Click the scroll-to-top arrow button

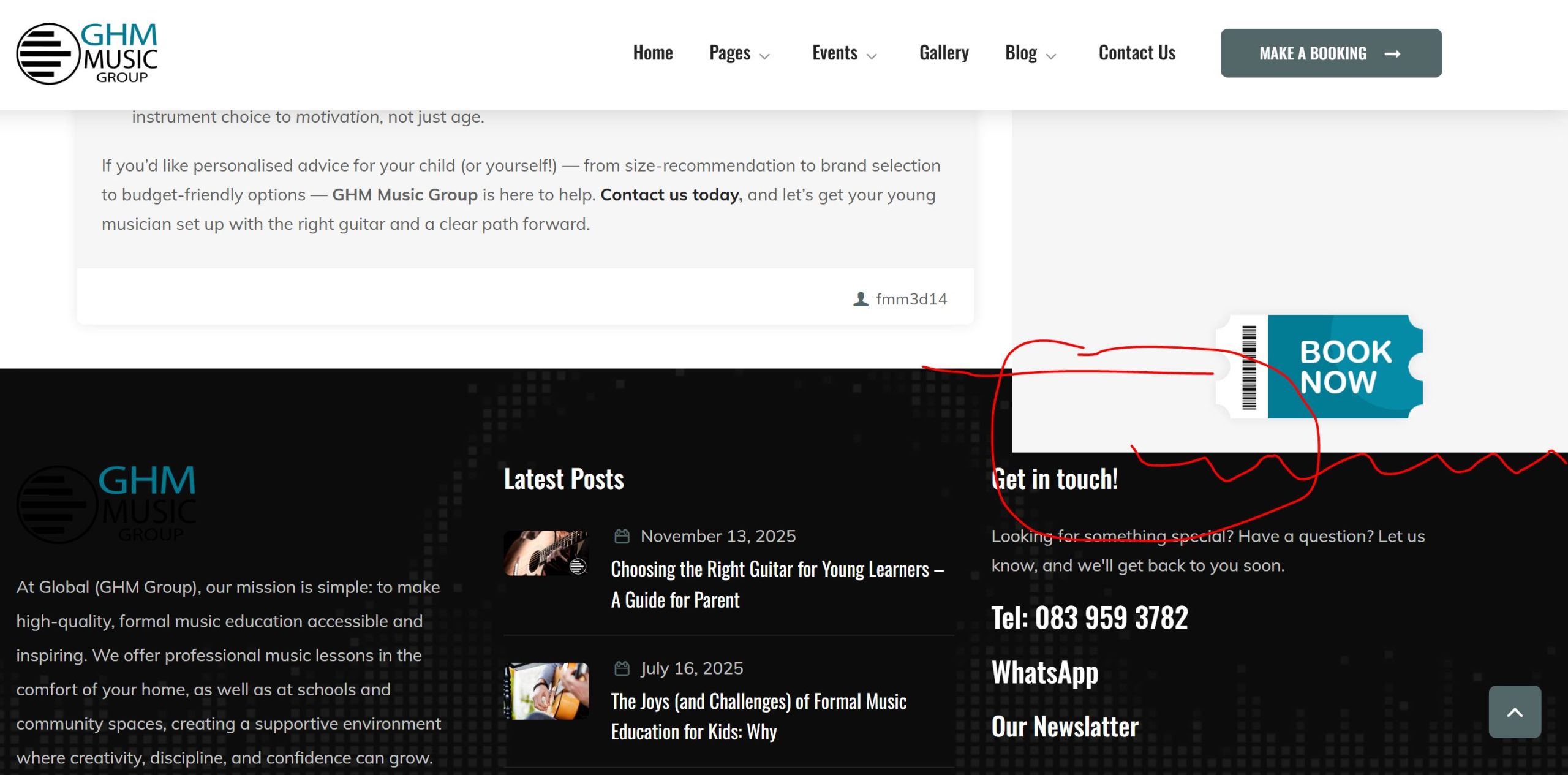coord(1514,711)
